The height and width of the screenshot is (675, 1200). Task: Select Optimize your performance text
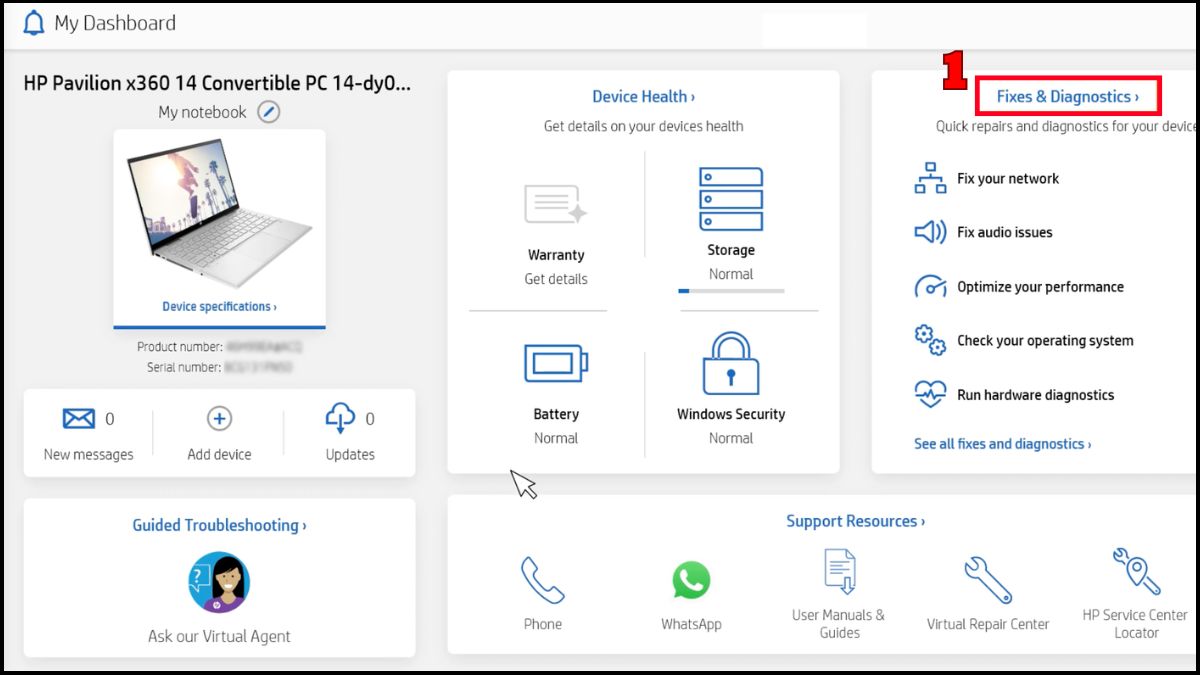1040,287
